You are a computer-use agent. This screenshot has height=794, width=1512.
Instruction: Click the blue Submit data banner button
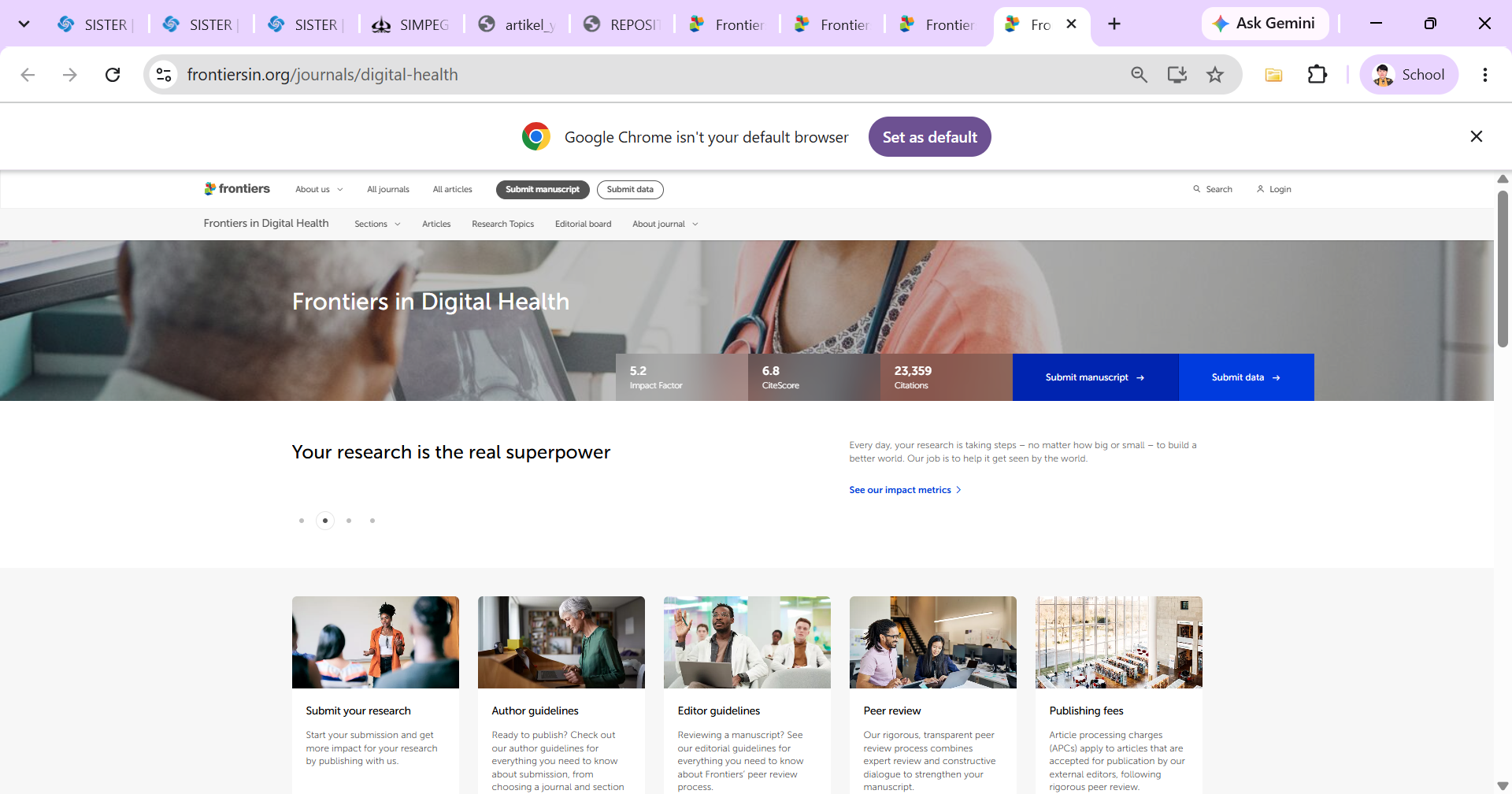(x=1247, y=377)
